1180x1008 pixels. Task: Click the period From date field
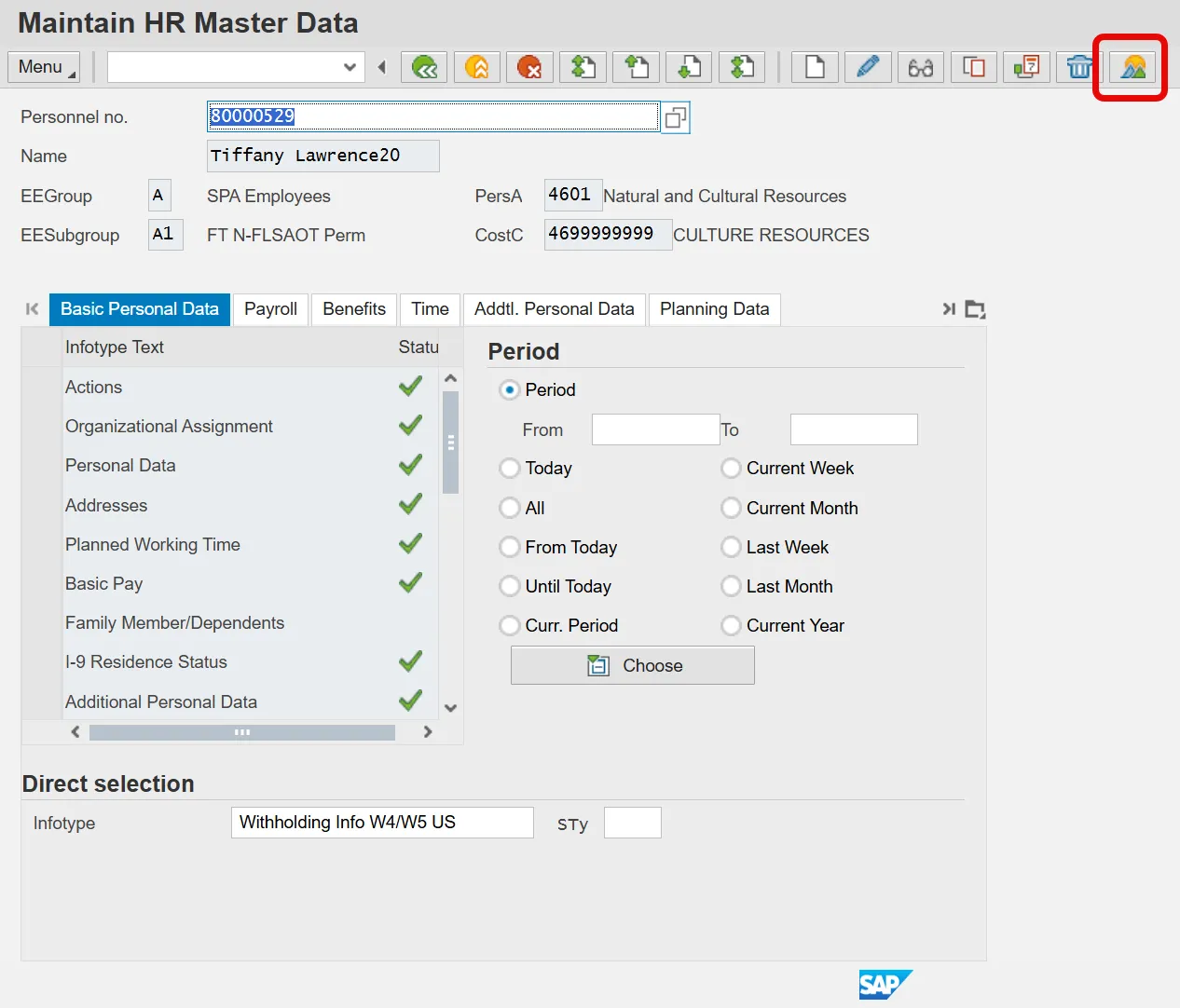tap(655, 429)
